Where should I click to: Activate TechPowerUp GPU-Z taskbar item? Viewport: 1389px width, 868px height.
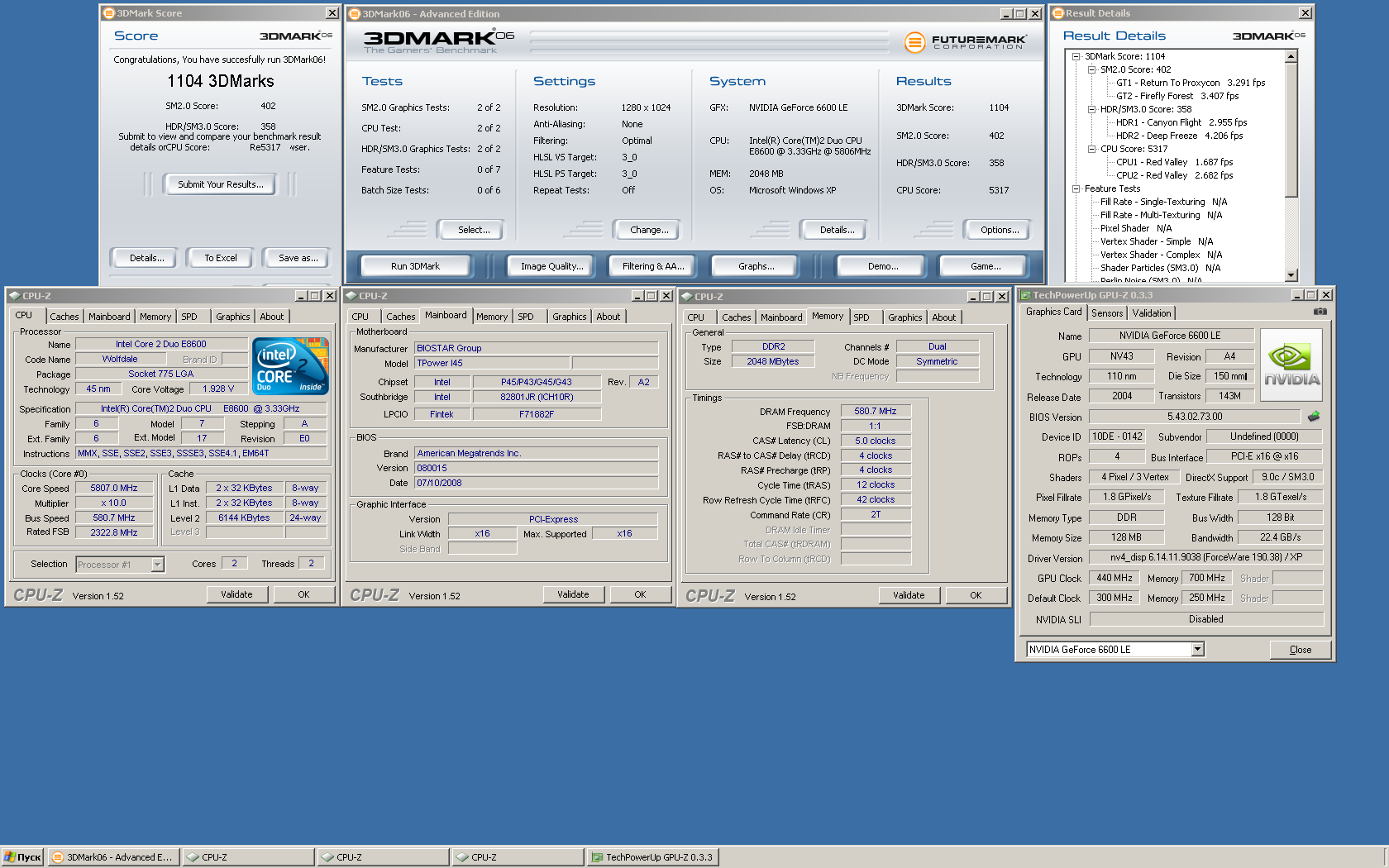(652, 857)
